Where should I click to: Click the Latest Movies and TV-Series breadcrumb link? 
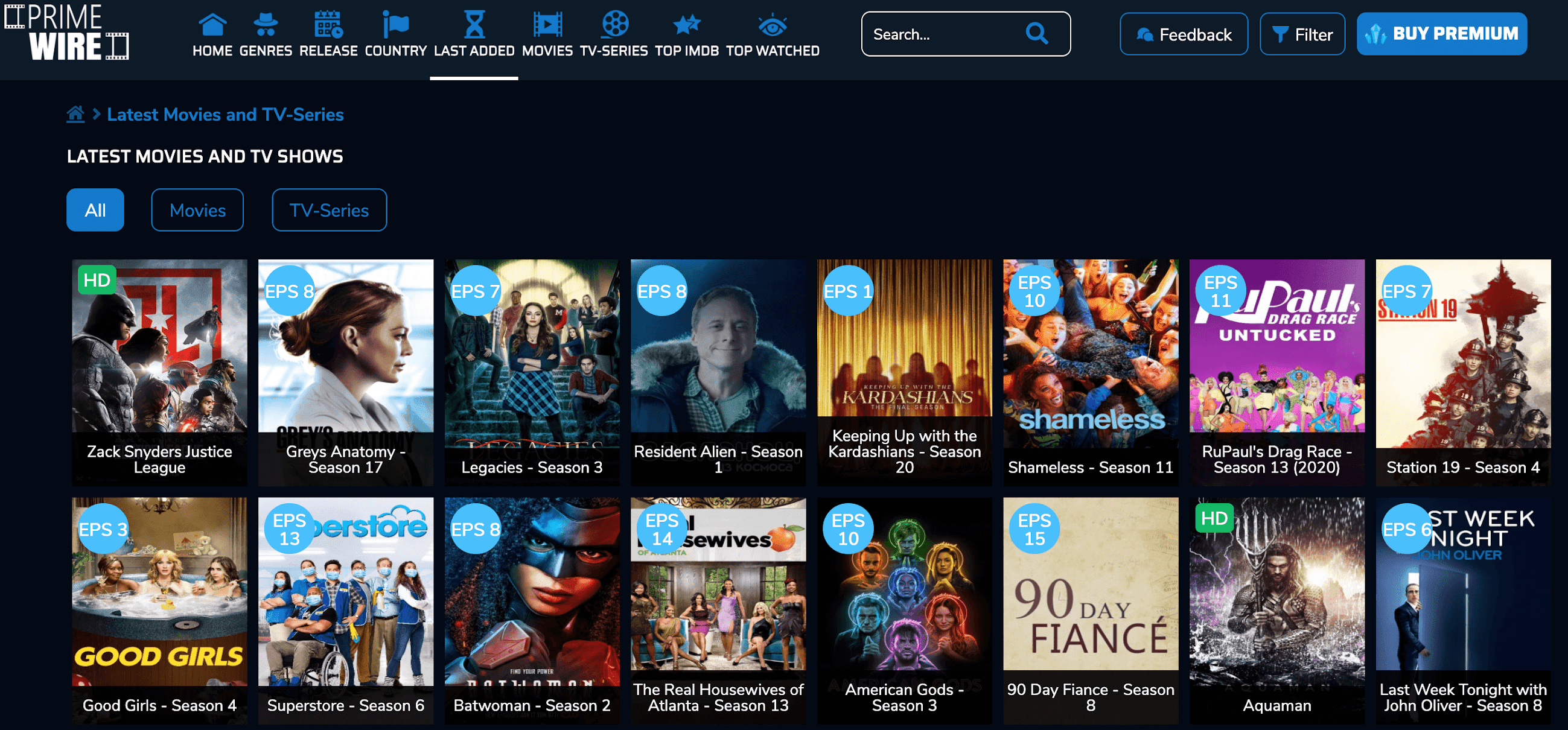pyautogui.click(x=225, y=115)
